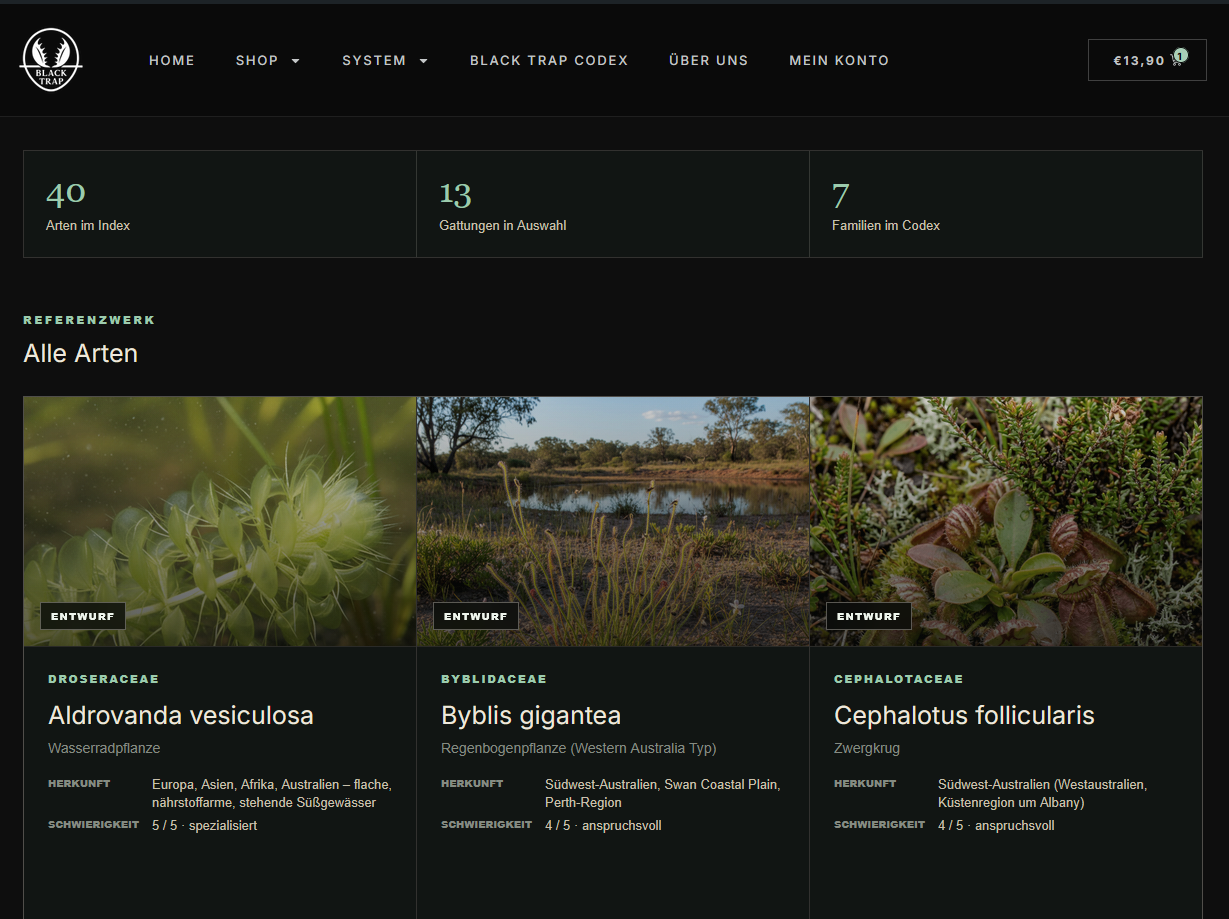Screen dimensions: 1229x919
Task: Click the 13 Gattungen in Auswahl stat
Action: coord(613,204)
